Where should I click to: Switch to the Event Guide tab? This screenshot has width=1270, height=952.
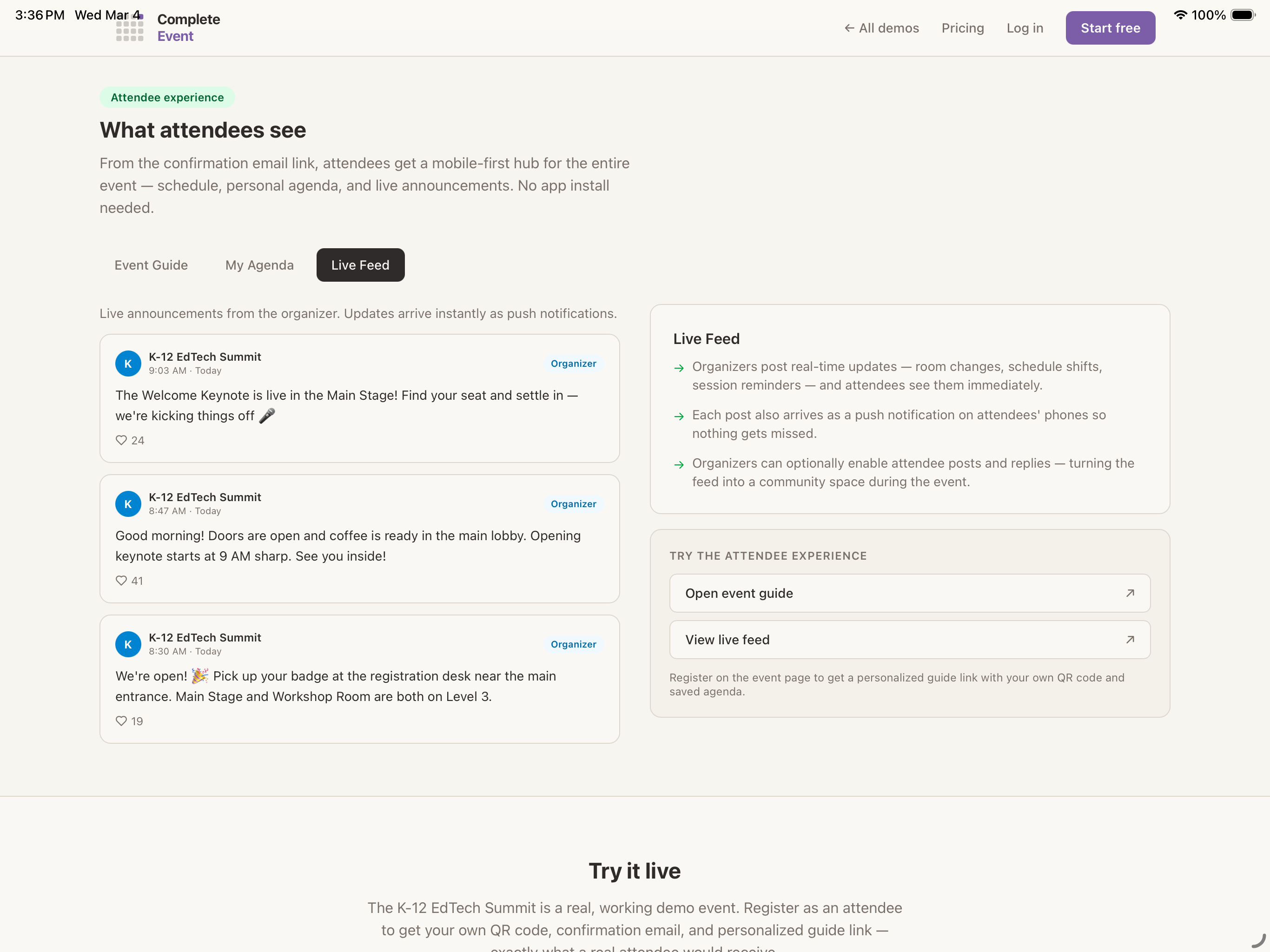[151, 264]
